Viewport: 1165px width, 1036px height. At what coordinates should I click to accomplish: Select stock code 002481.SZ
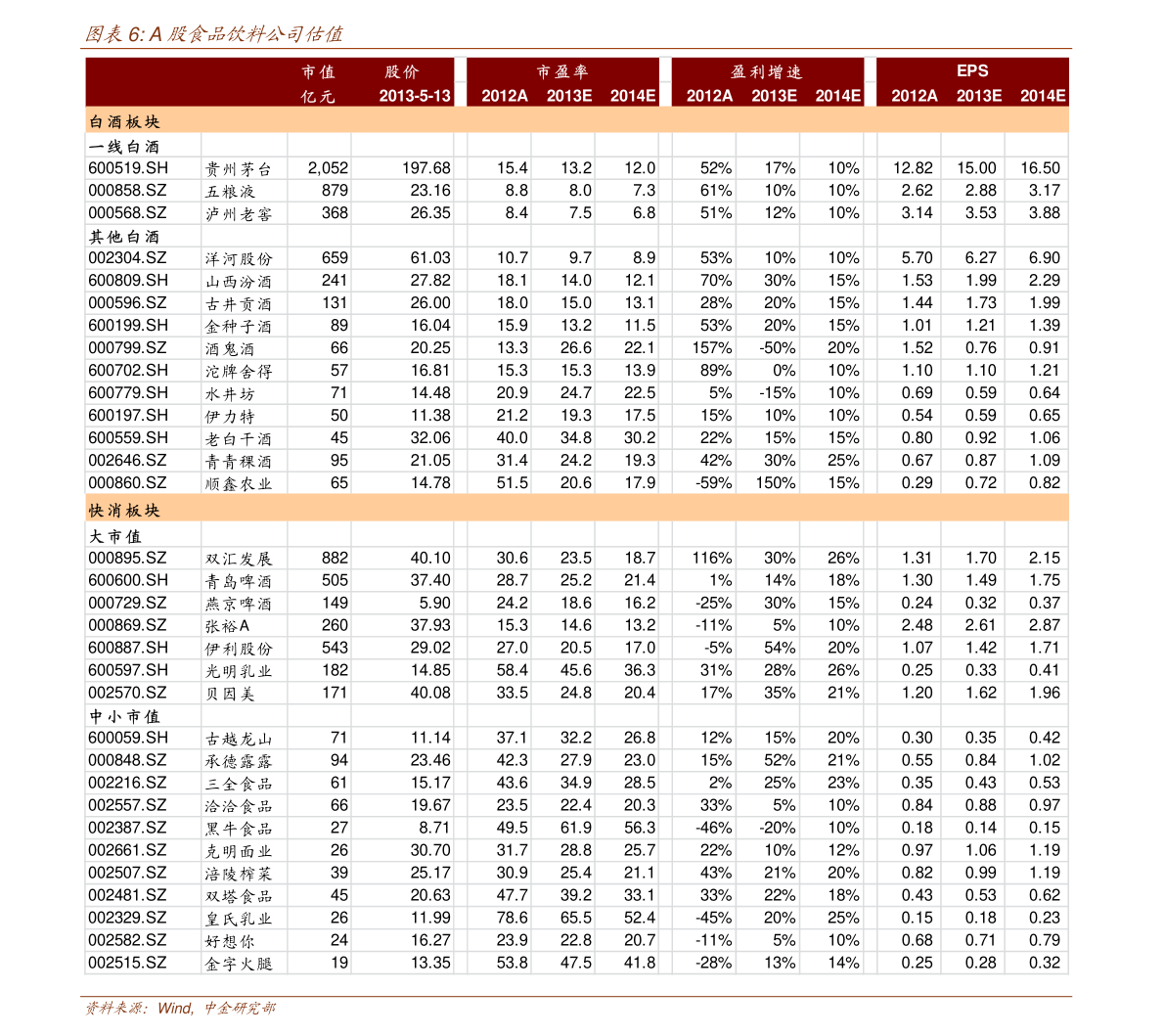coord(127,895)
